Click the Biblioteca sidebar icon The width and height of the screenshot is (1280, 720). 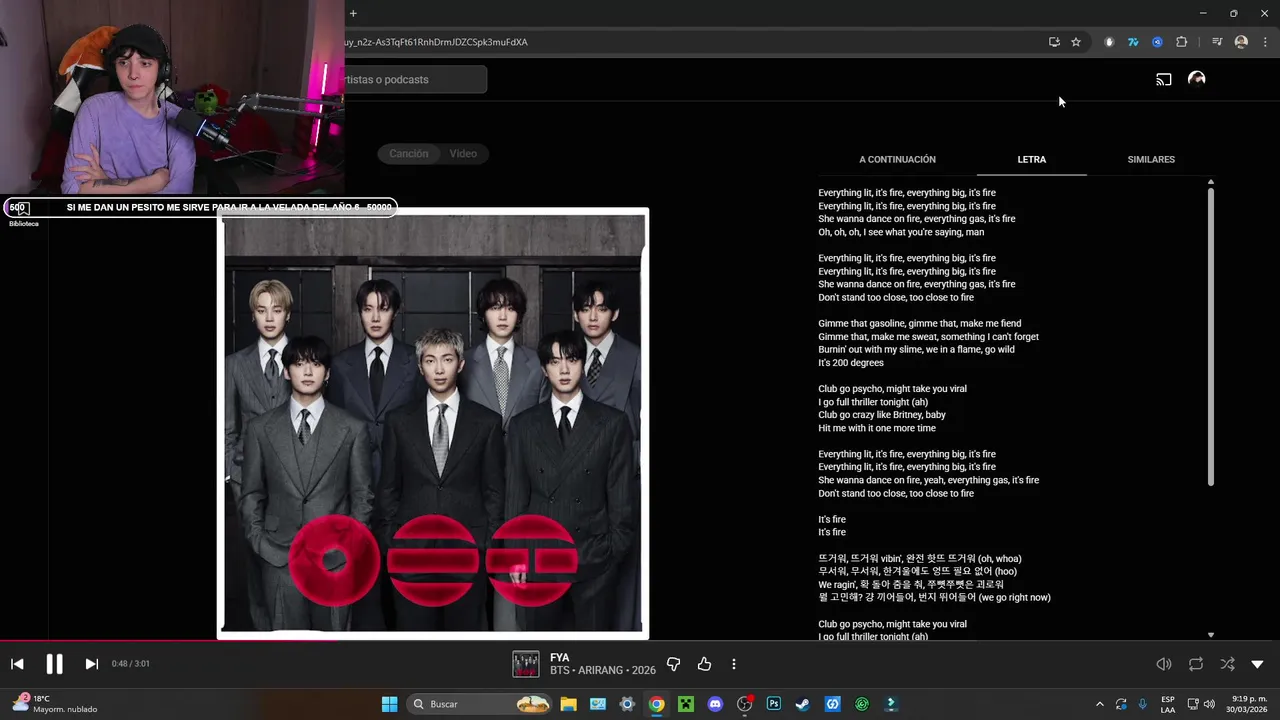(x=23, y=212)
